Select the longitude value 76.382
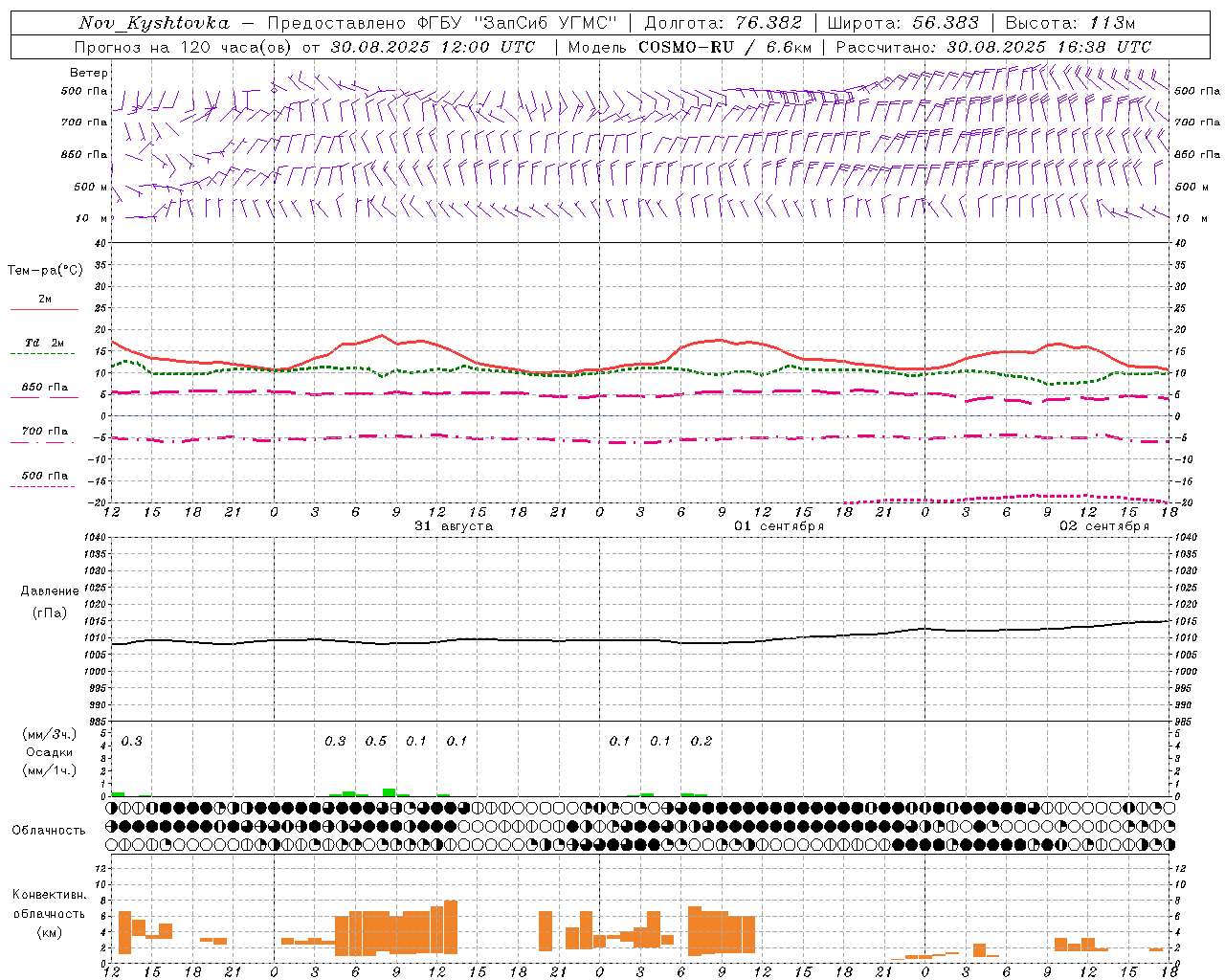 click(x=768, y=23)
